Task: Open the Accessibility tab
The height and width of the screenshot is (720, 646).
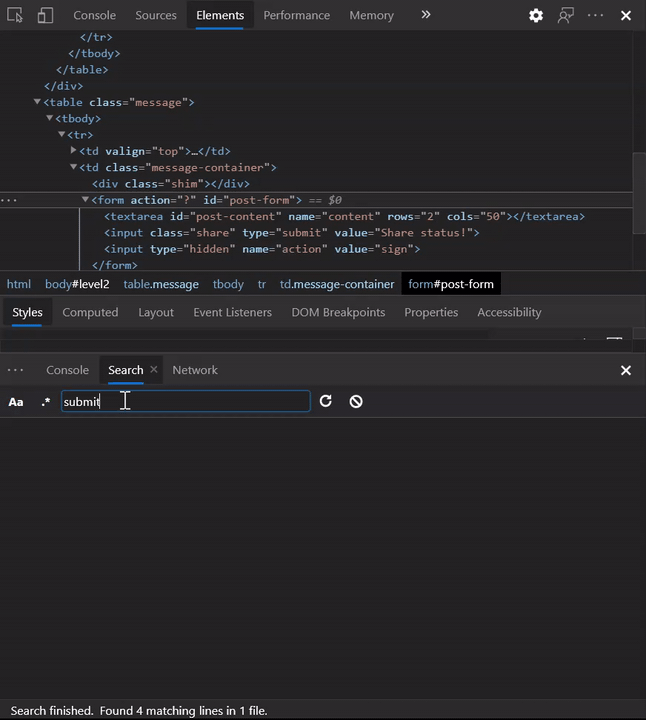Action: coord(509,312)
